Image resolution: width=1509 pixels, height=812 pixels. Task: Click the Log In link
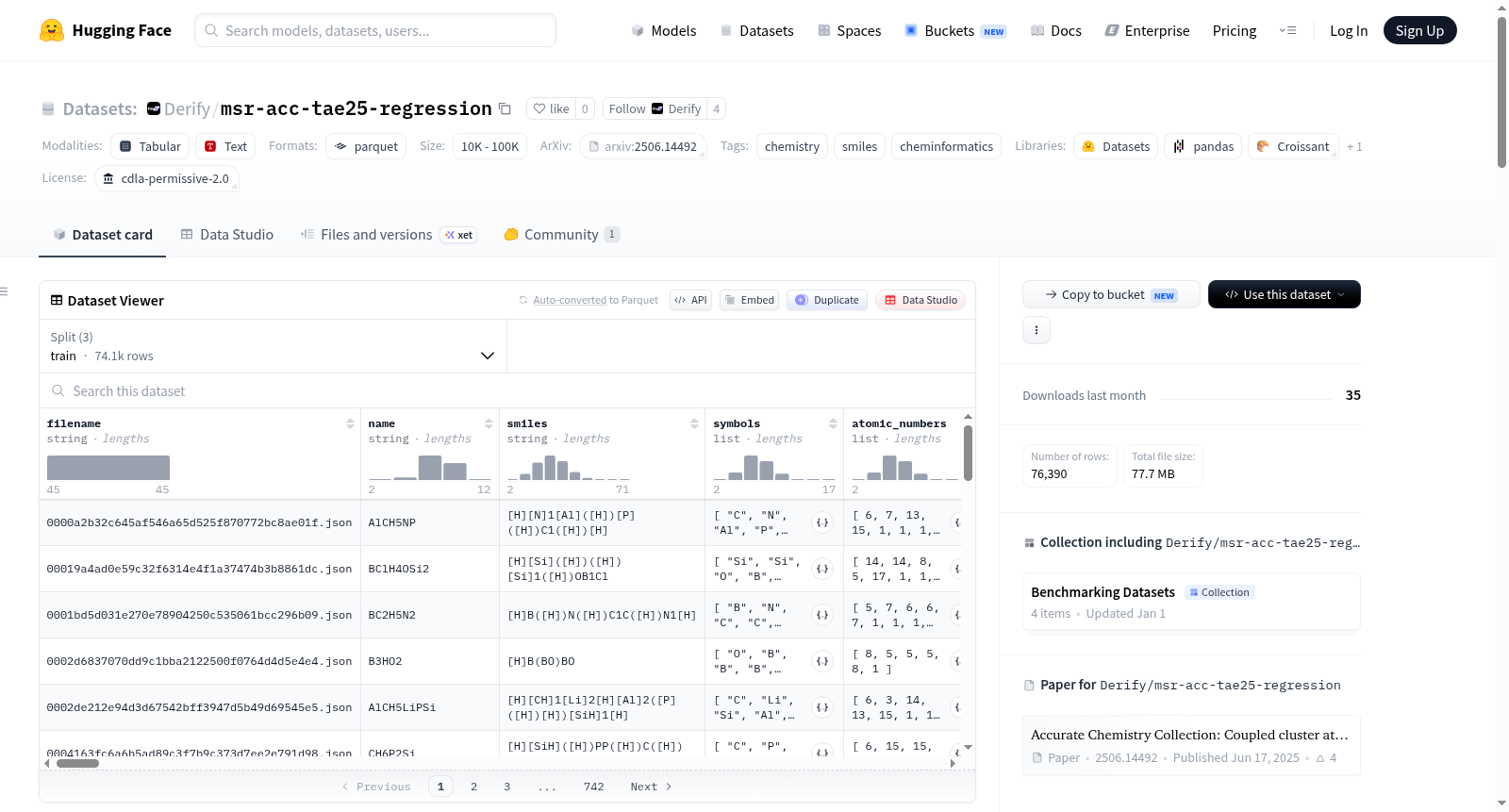pyautogui.click(x=1348, y=30)
